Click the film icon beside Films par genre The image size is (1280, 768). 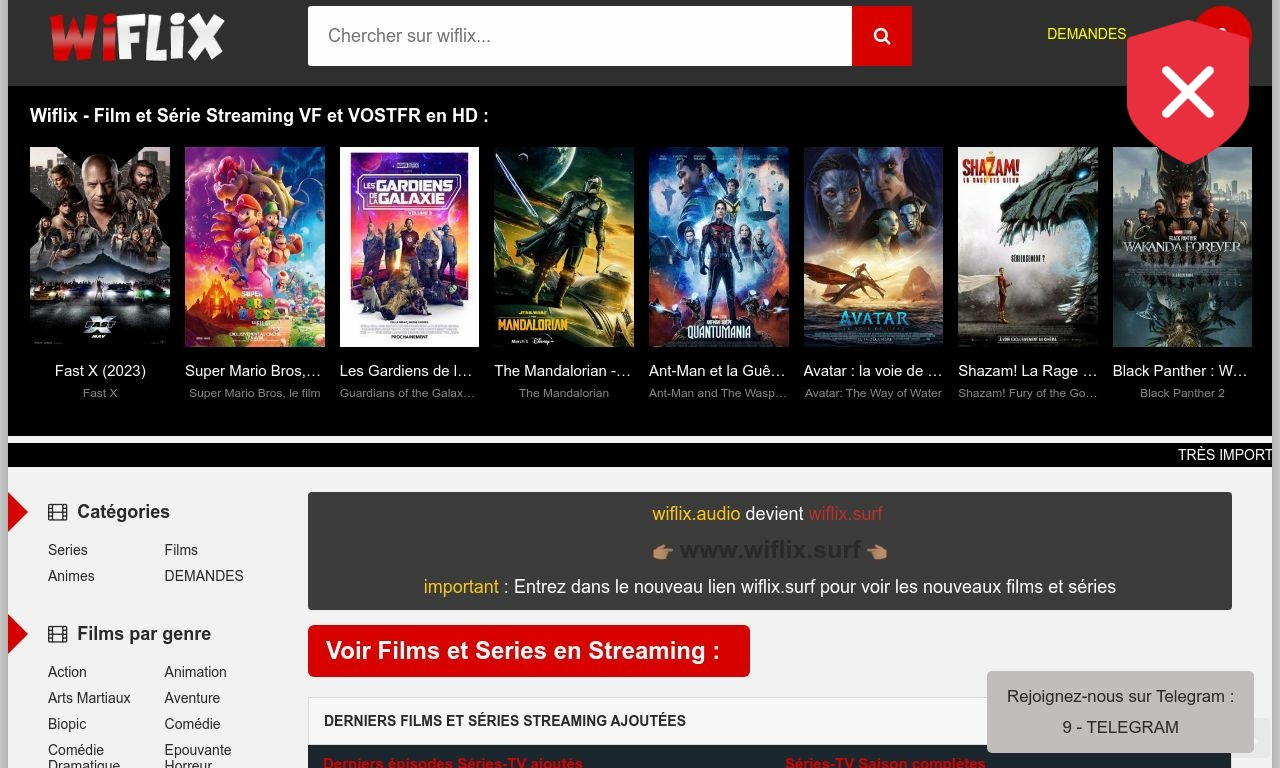[x=58, y=634]
